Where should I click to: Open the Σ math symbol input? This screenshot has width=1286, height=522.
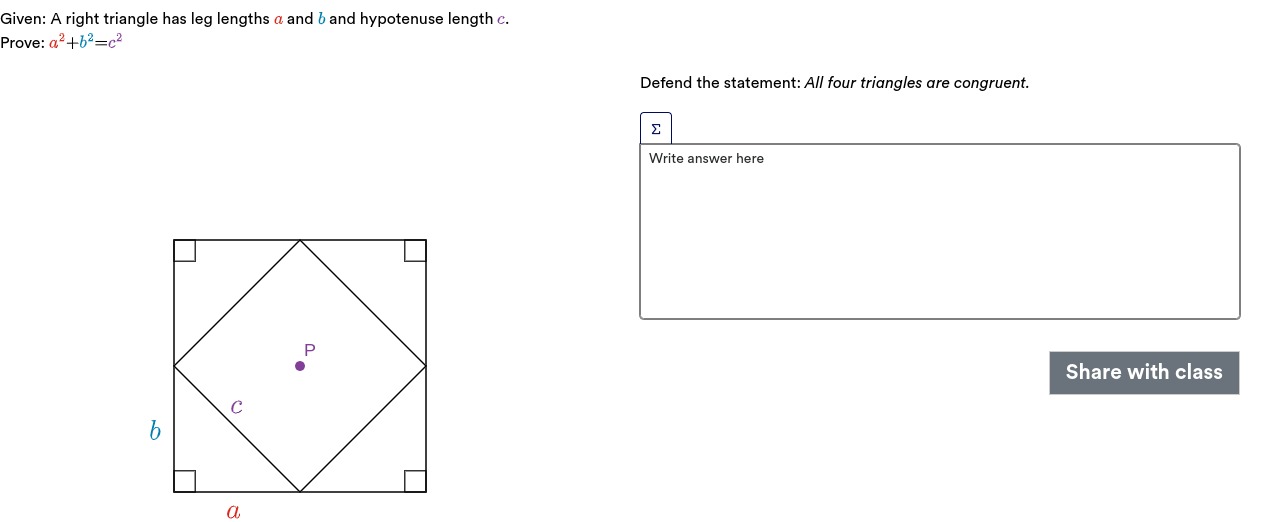[x=656, y=128]
